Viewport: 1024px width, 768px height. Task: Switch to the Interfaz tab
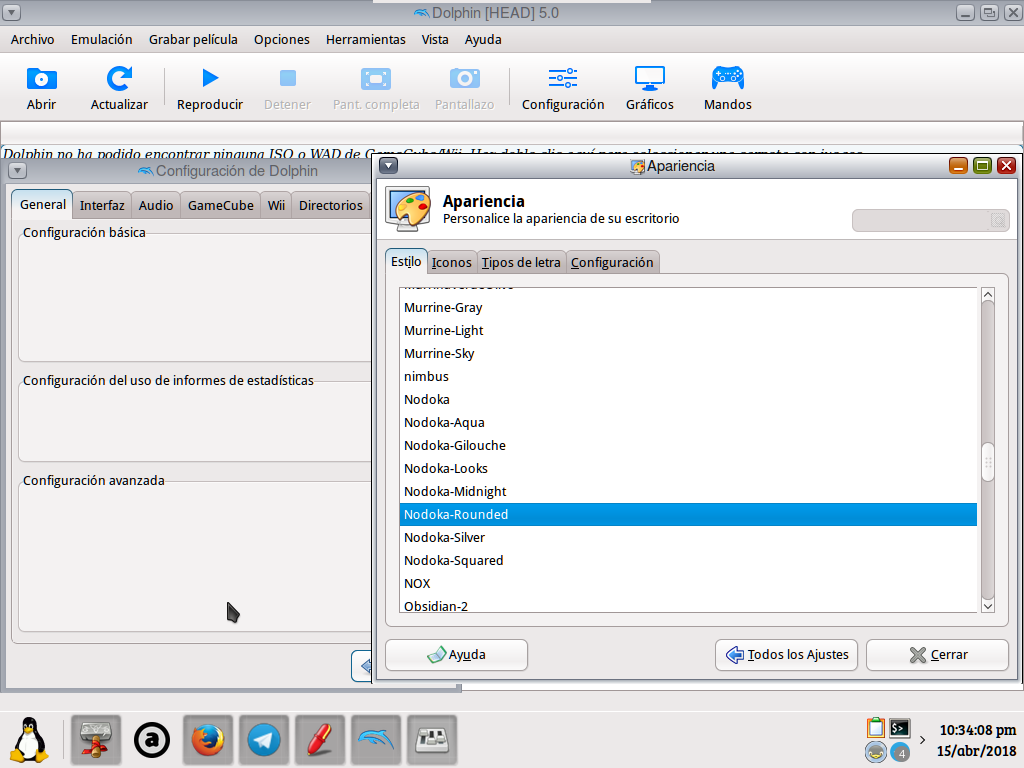[102, 205]
